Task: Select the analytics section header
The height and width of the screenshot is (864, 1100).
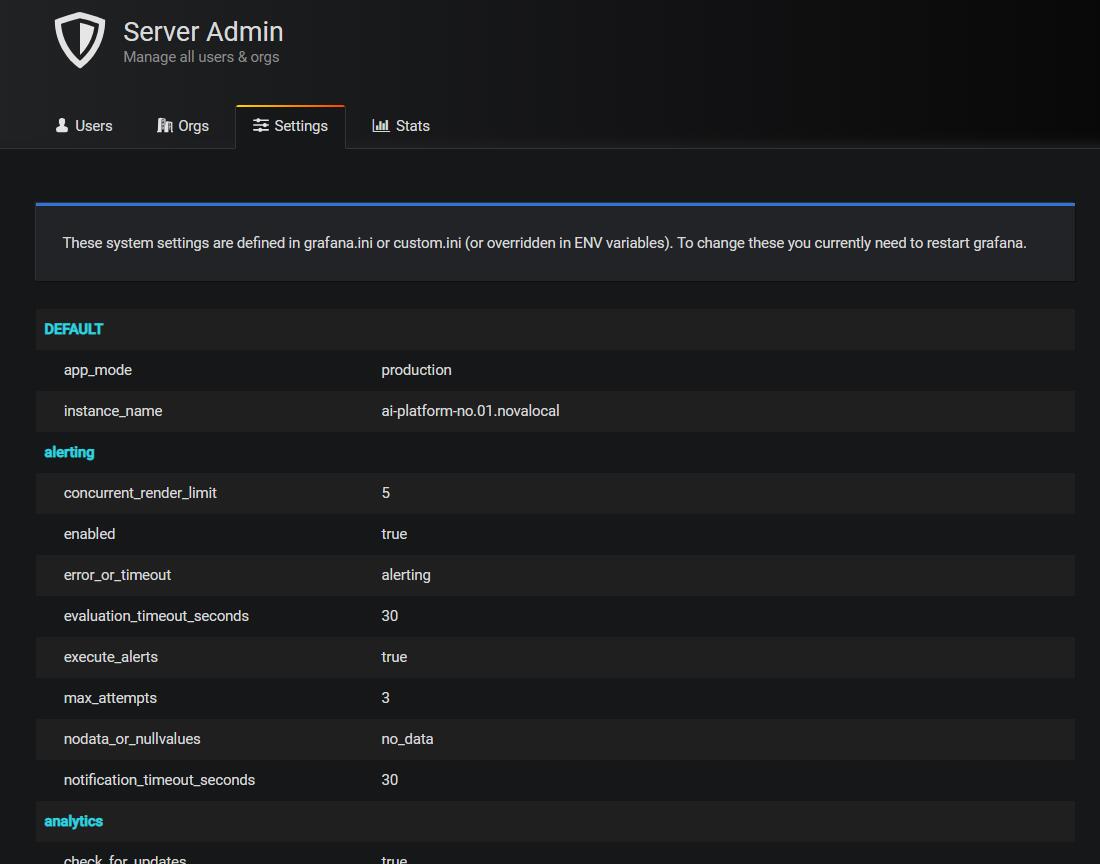Action: pos(73,821)
